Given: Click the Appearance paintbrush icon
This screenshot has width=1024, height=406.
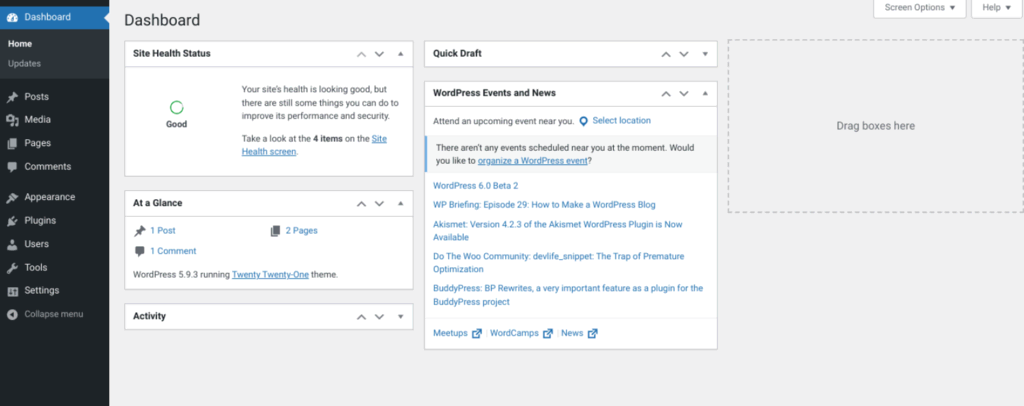Looking at the screenshot, I should coord(12,197).
